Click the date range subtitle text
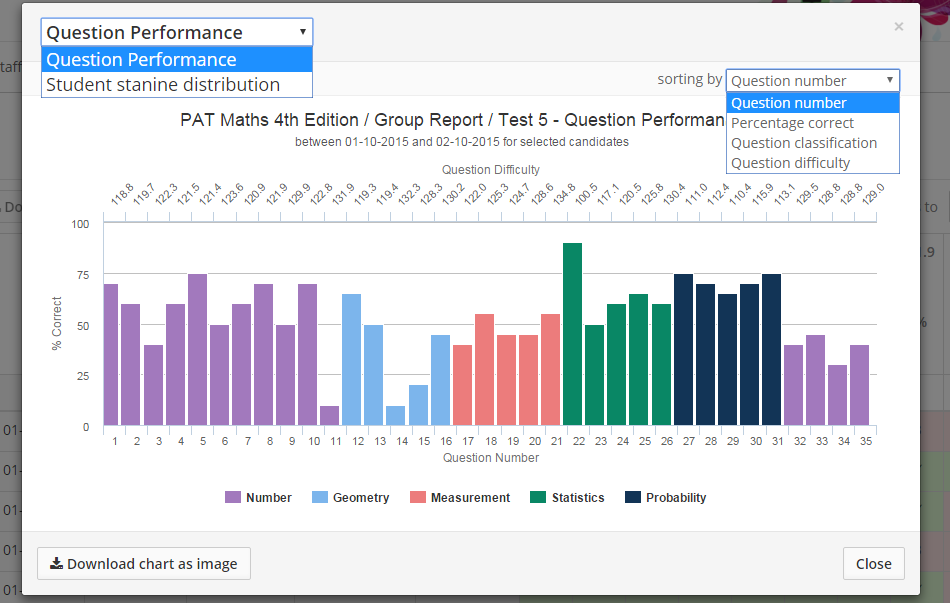 462,142
